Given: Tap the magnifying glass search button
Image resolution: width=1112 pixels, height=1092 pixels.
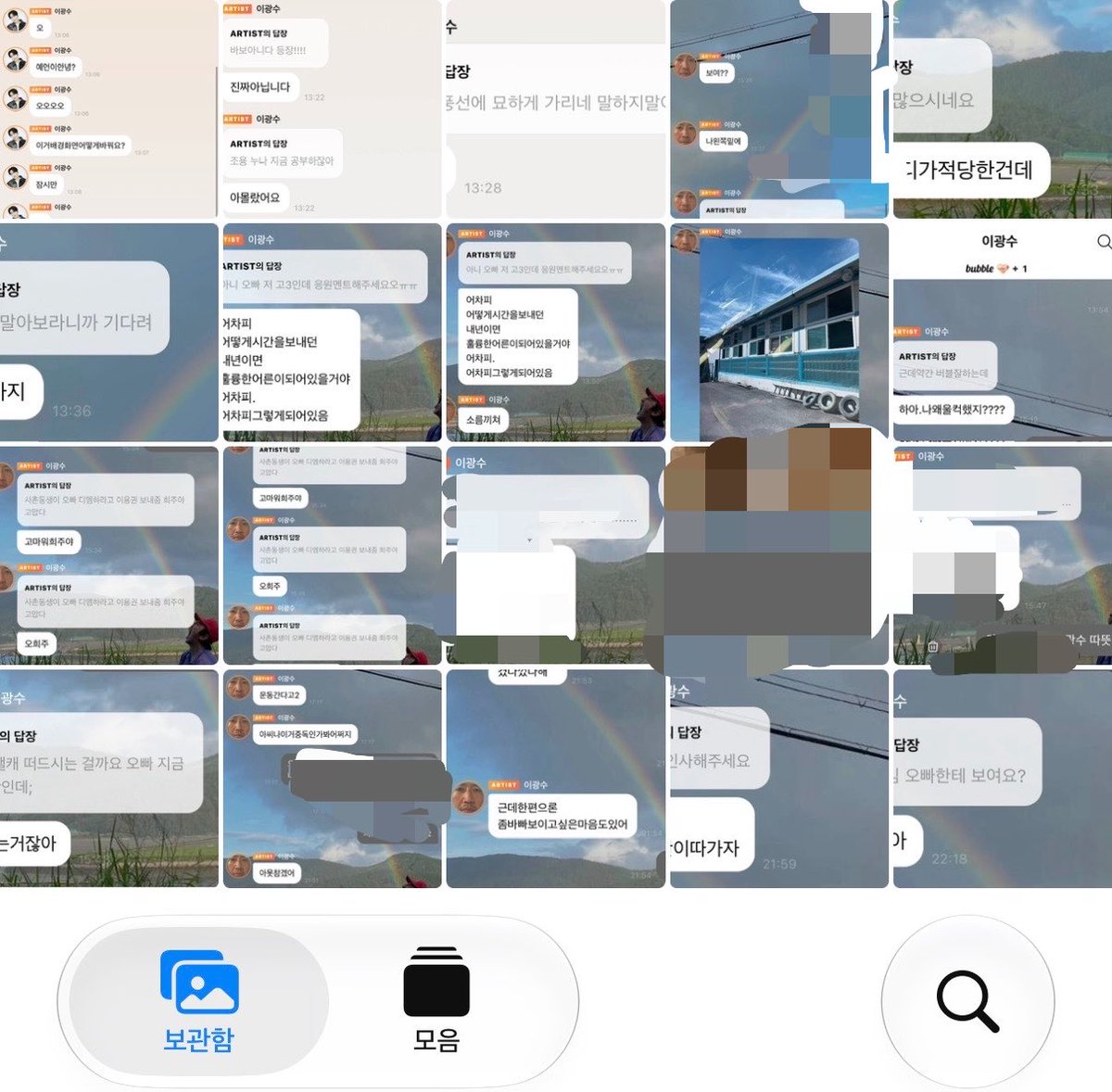Looking at the screenshot, I should pos(967,1001).
